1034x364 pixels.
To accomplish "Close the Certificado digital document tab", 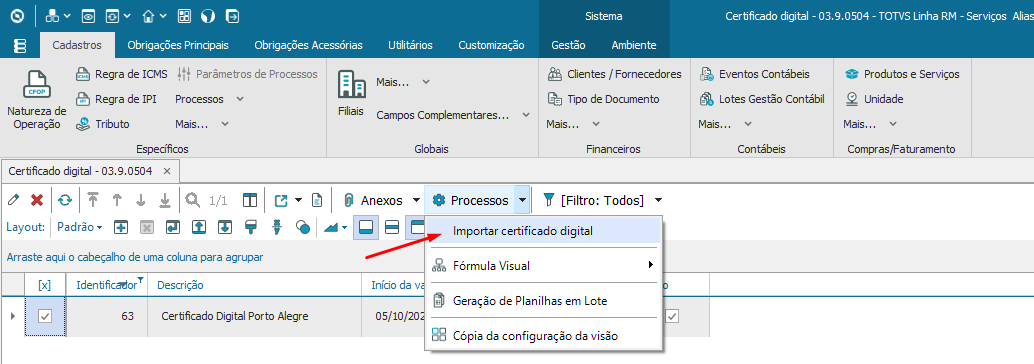I will pos(167,171).
